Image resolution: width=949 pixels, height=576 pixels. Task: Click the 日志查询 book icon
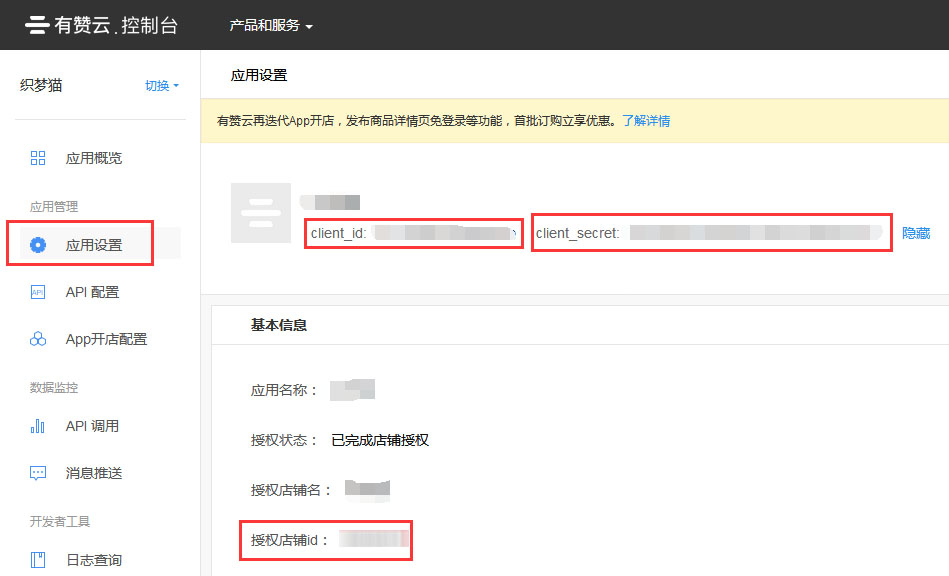pyautogui.click(x=38, y=560)
